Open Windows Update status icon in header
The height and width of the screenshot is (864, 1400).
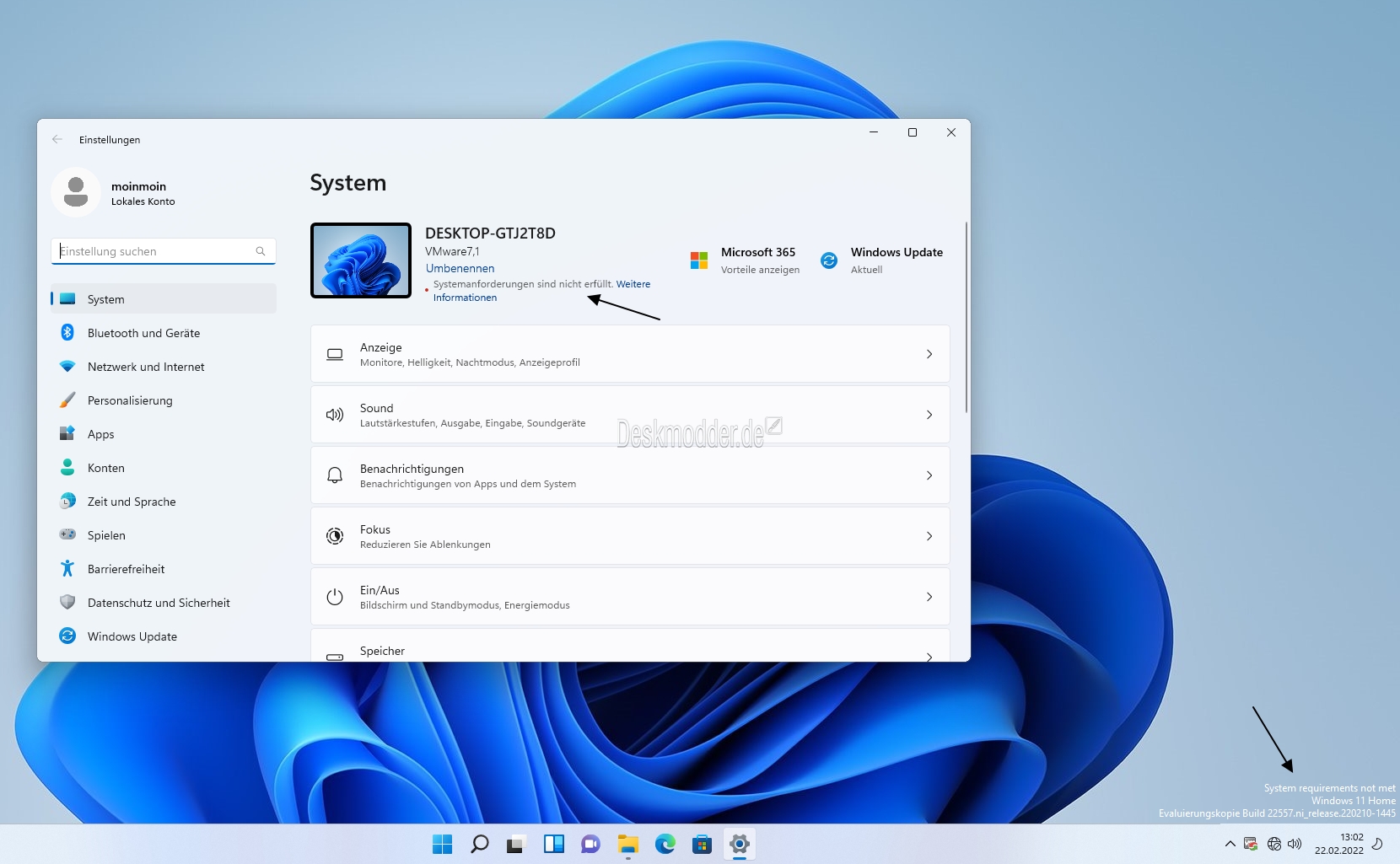pyautogui.click(x=829, y=260)
